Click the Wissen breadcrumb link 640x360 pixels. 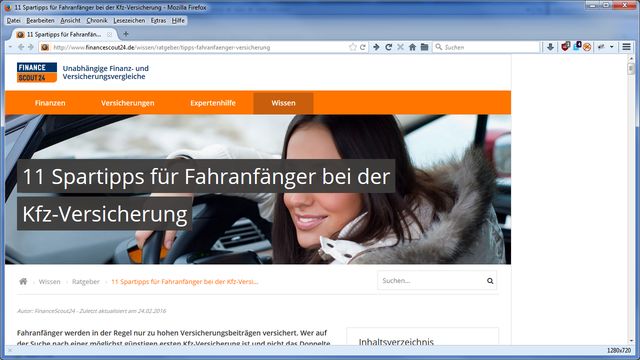pos(49,282)
